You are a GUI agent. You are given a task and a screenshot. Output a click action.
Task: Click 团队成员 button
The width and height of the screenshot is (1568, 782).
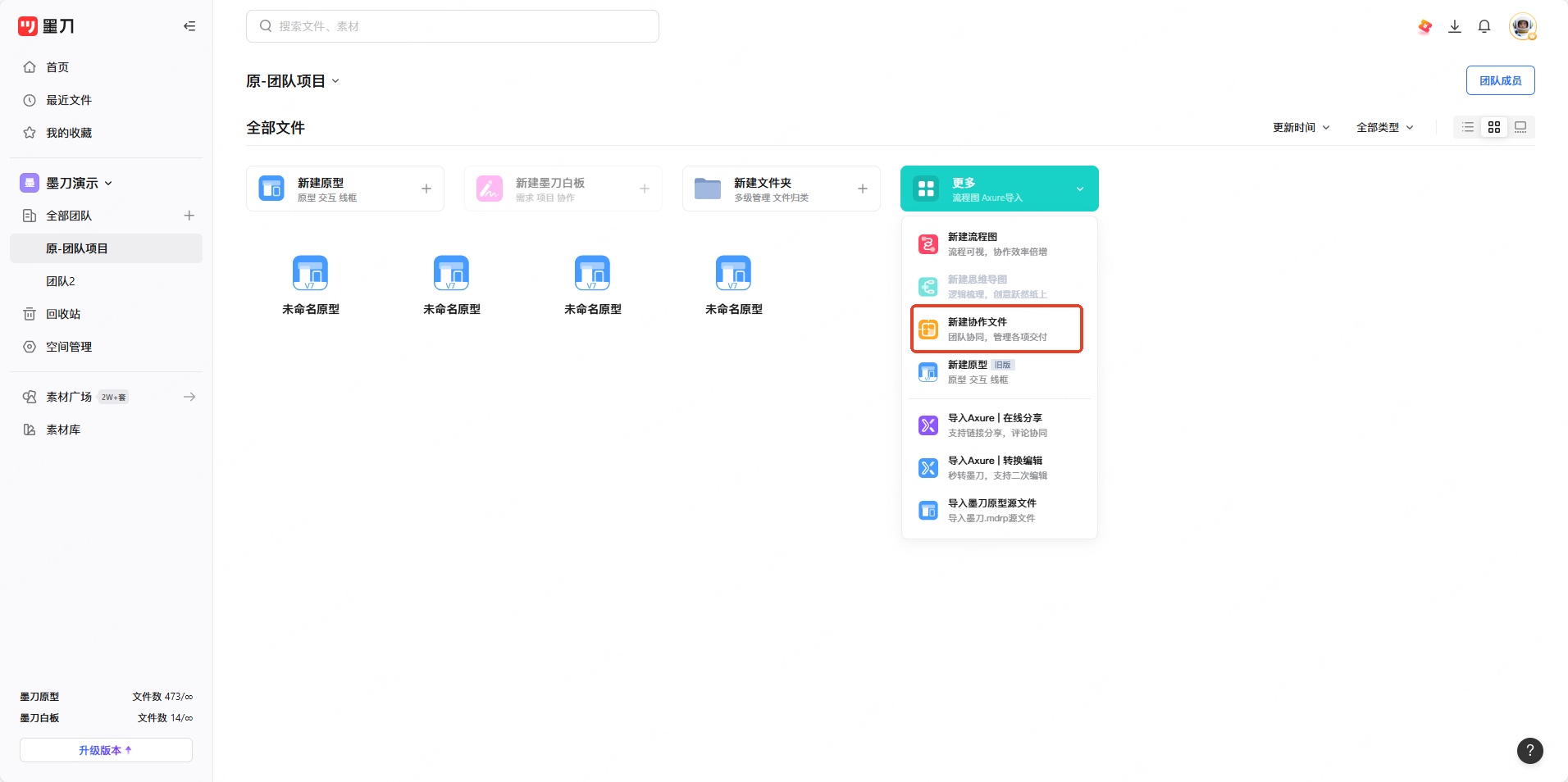(1501, 80)
